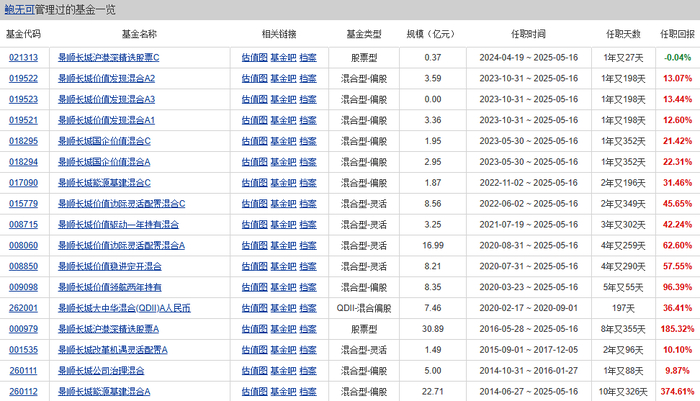
Task: Open fund code 018294
Action: click(24, 162)
